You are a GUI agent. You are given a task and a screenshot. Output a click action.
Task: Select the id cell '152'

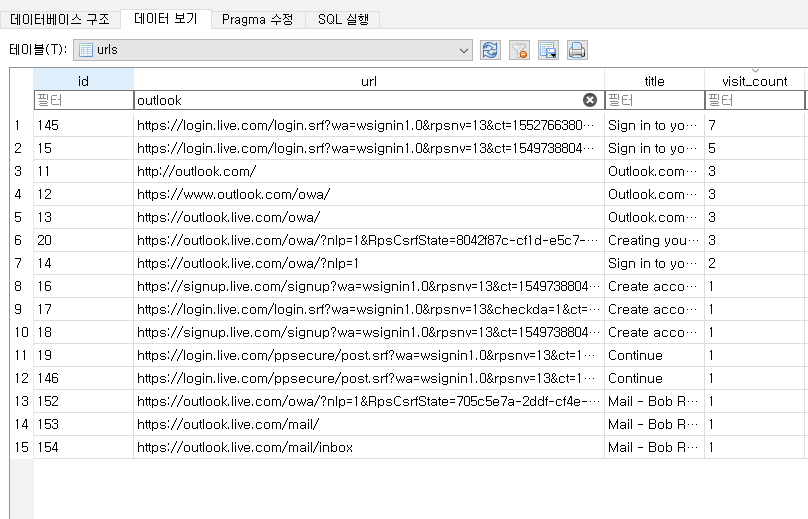click(83, 401)
